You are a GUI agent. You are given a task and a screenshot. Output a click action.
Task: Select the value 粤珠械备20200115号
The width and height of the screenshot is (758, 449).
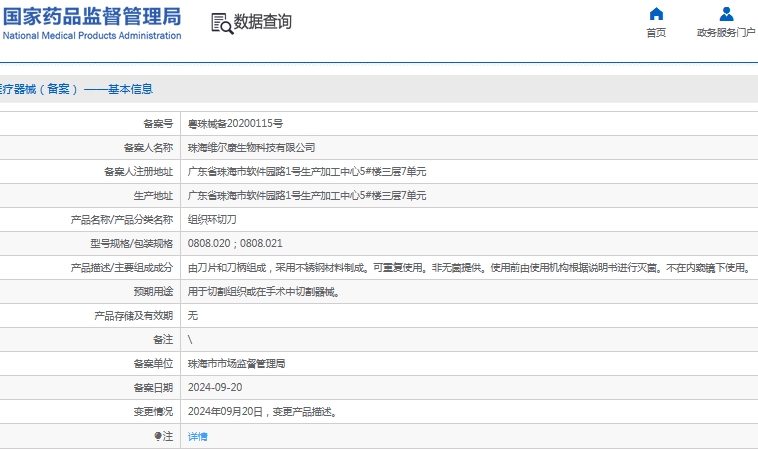235,124
